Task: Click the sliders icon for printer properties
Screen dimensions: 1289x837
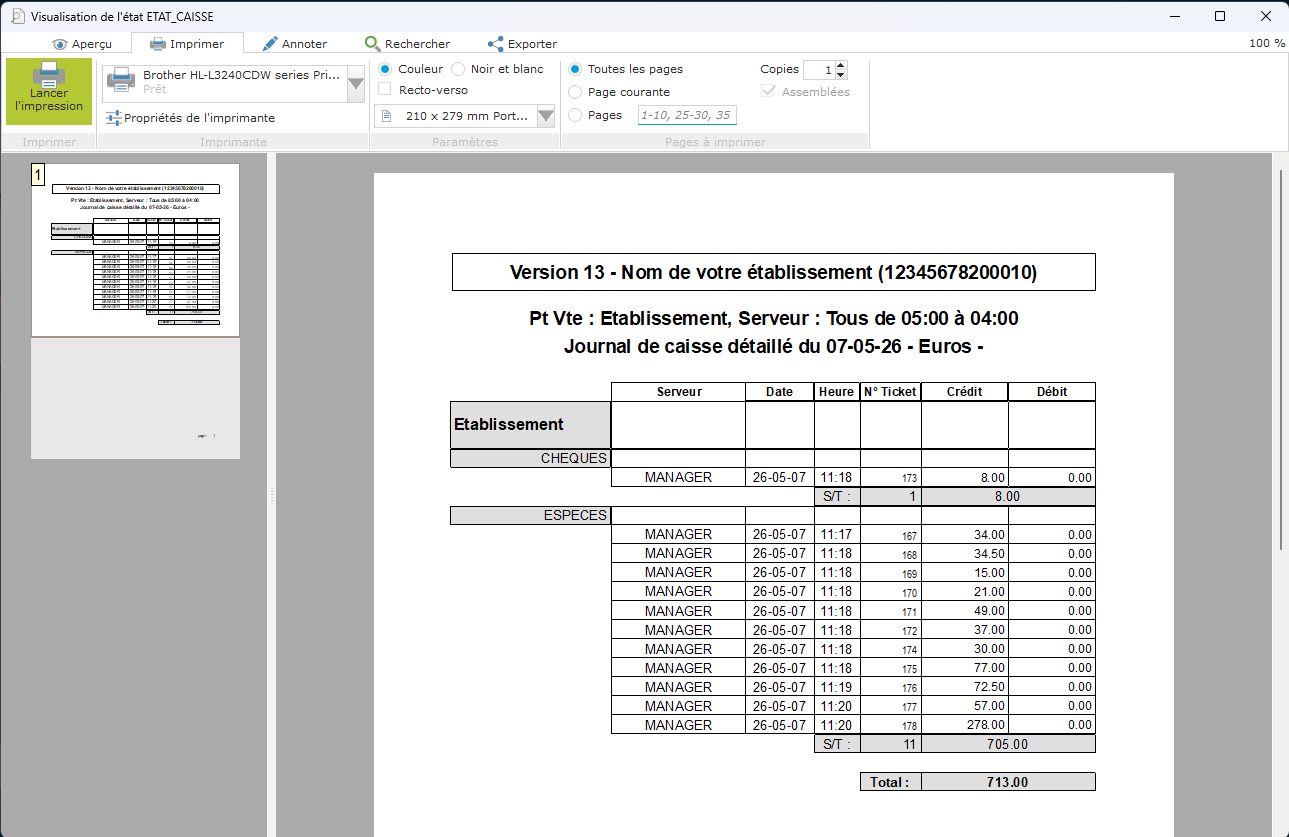Action: 114,117
